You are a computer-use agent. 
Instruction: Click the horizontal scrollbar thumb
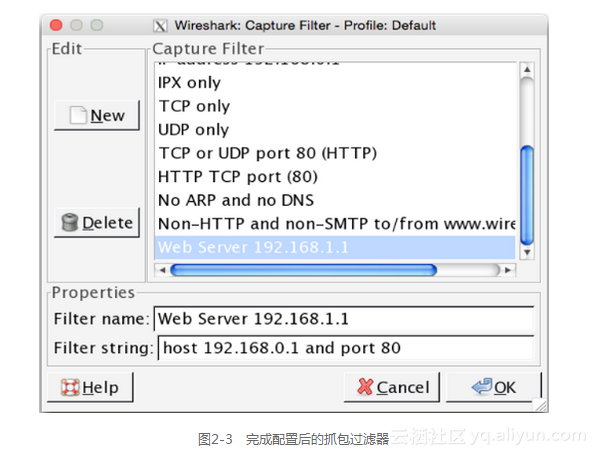(303, 270)
